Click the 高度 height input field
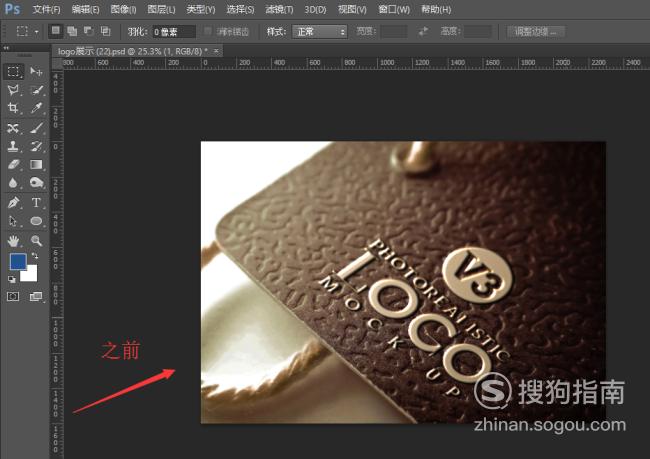 tap(478, 32)
